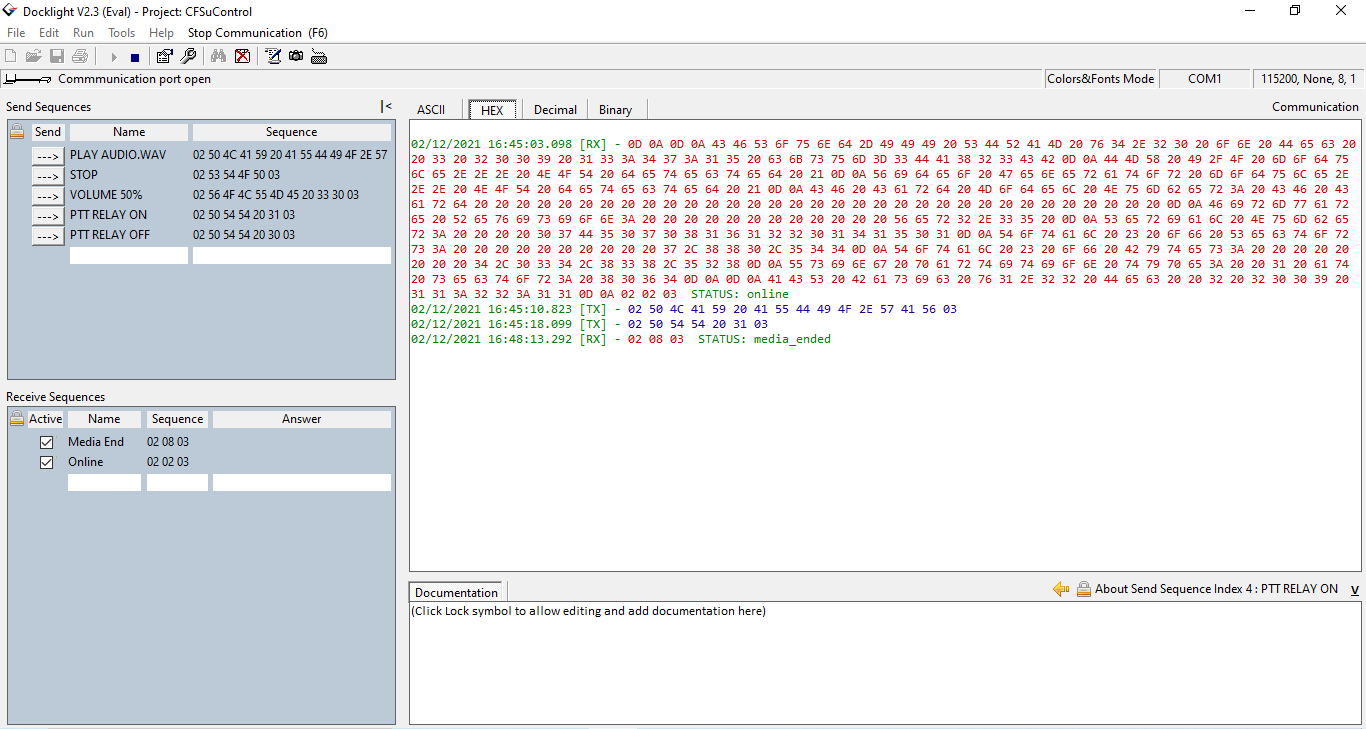Screen dimensions: 1366x729
Task: Open the Edit menu
Action: [x=49, y=33]
